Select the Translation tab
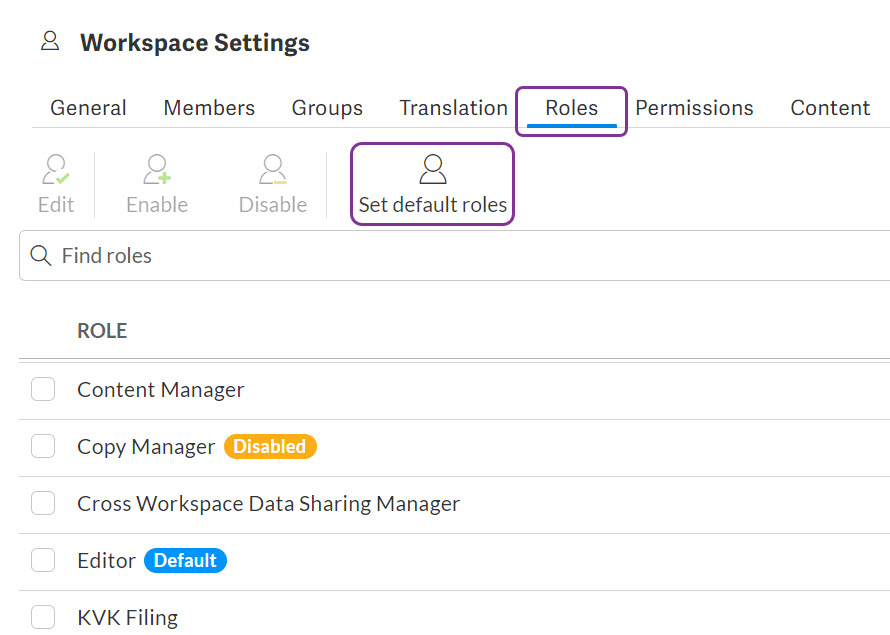Screen dimensions: 890x635 453,108
